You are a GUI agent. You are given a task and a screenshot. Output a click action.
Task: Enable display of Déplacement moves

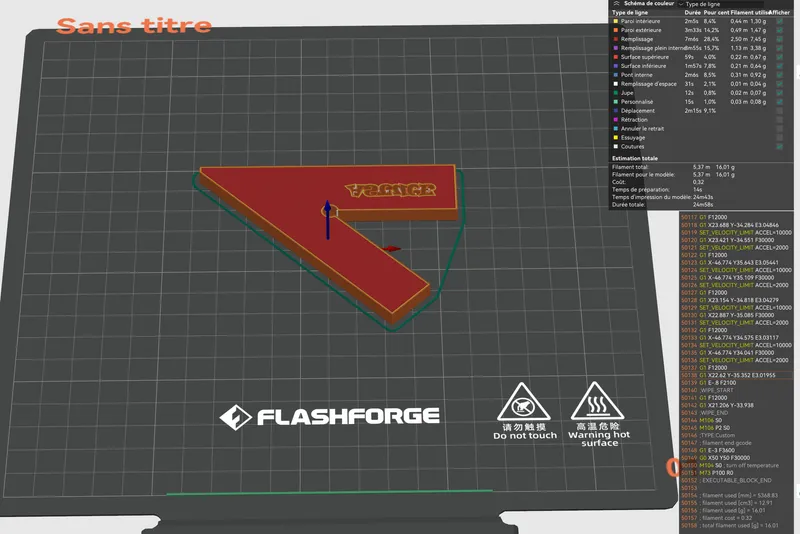click(x=780, y=111)
